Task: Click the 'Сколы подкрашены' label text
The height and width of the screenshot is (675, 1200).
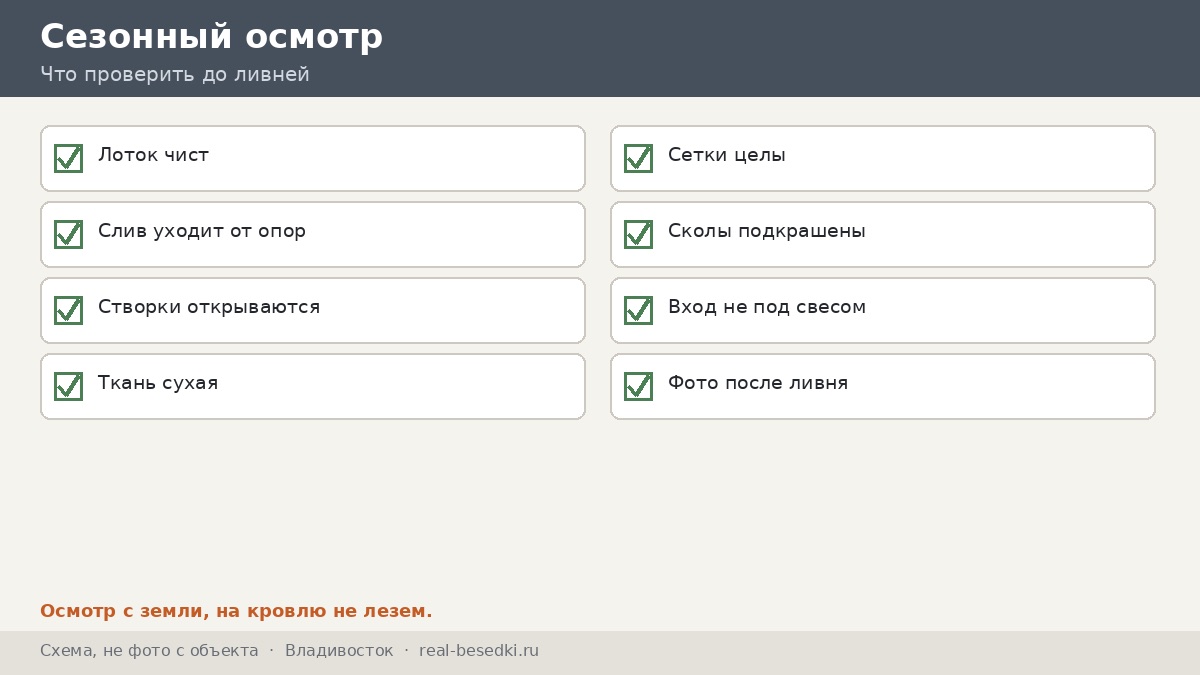Action: [x=767, y=231]
